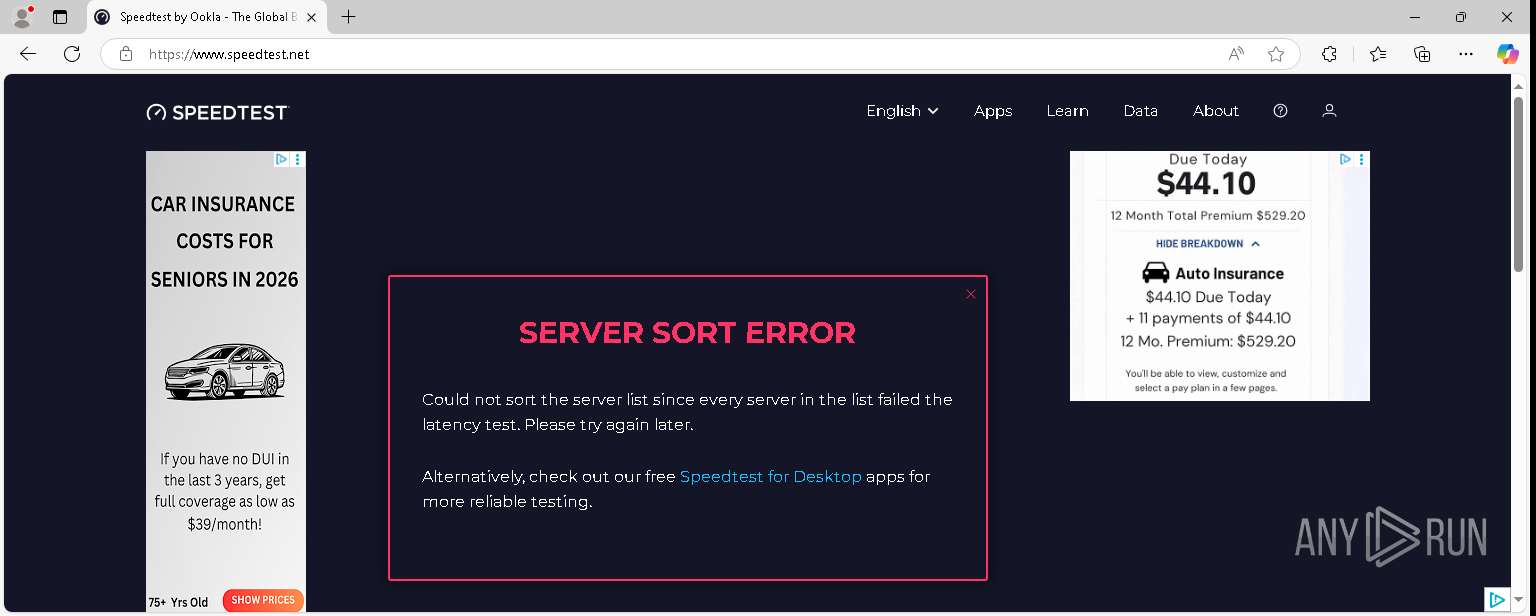The width and height of the screenshot is (1536, 616).
Task: Open the user account icon
Action: coord(1329,111)
